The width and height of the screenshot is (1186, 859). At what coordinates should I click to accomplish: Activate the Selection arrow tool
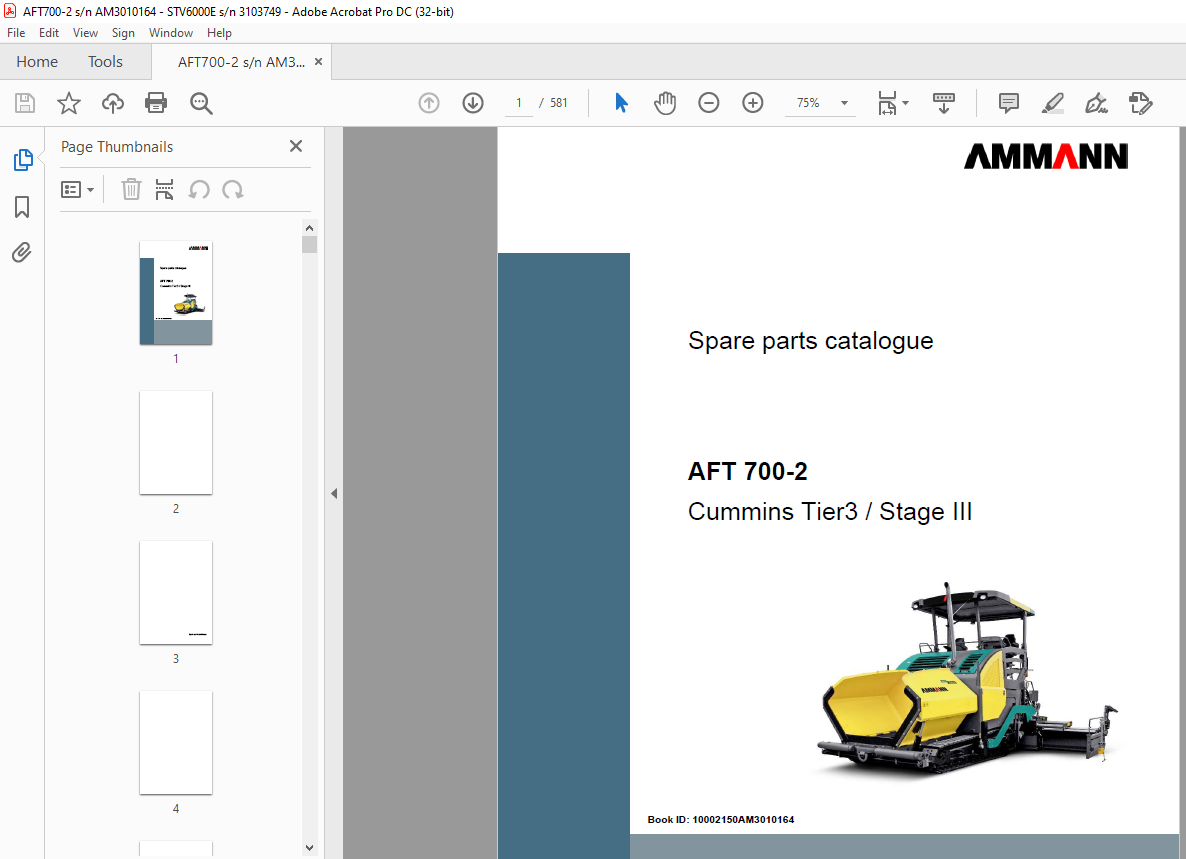(x=621, y=103)
